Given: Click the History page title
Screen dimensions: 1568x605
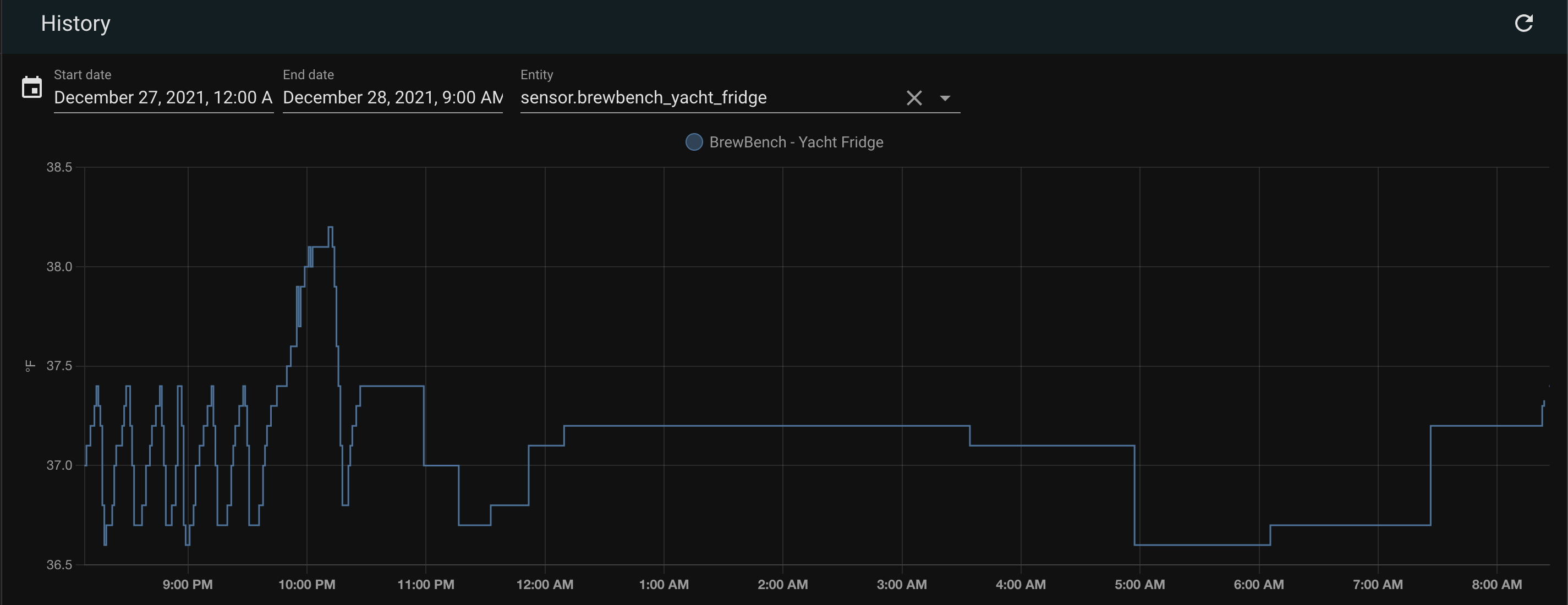Looking at the screenshot, I should pos(75,23).
